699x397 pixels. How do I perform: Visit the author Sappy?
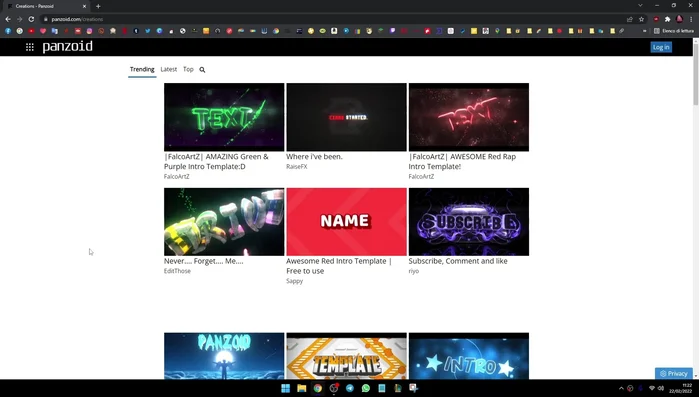295,281
